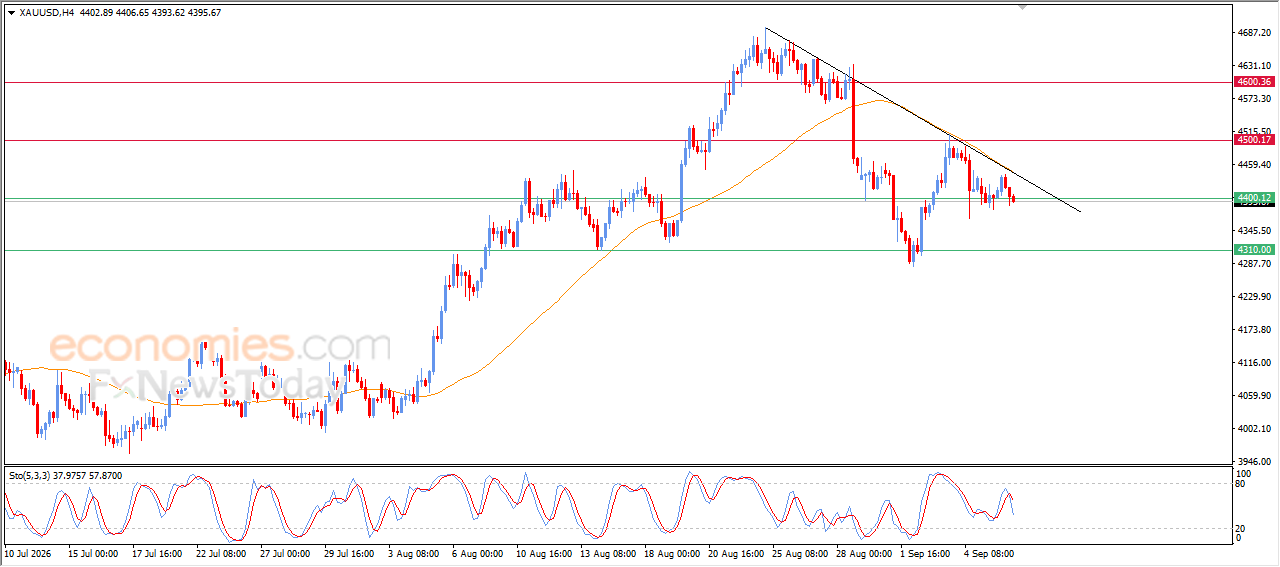Screen dimensions: 1280x567
Task: Click the 4631.10 price axis label
Action: pos(1253,65)
